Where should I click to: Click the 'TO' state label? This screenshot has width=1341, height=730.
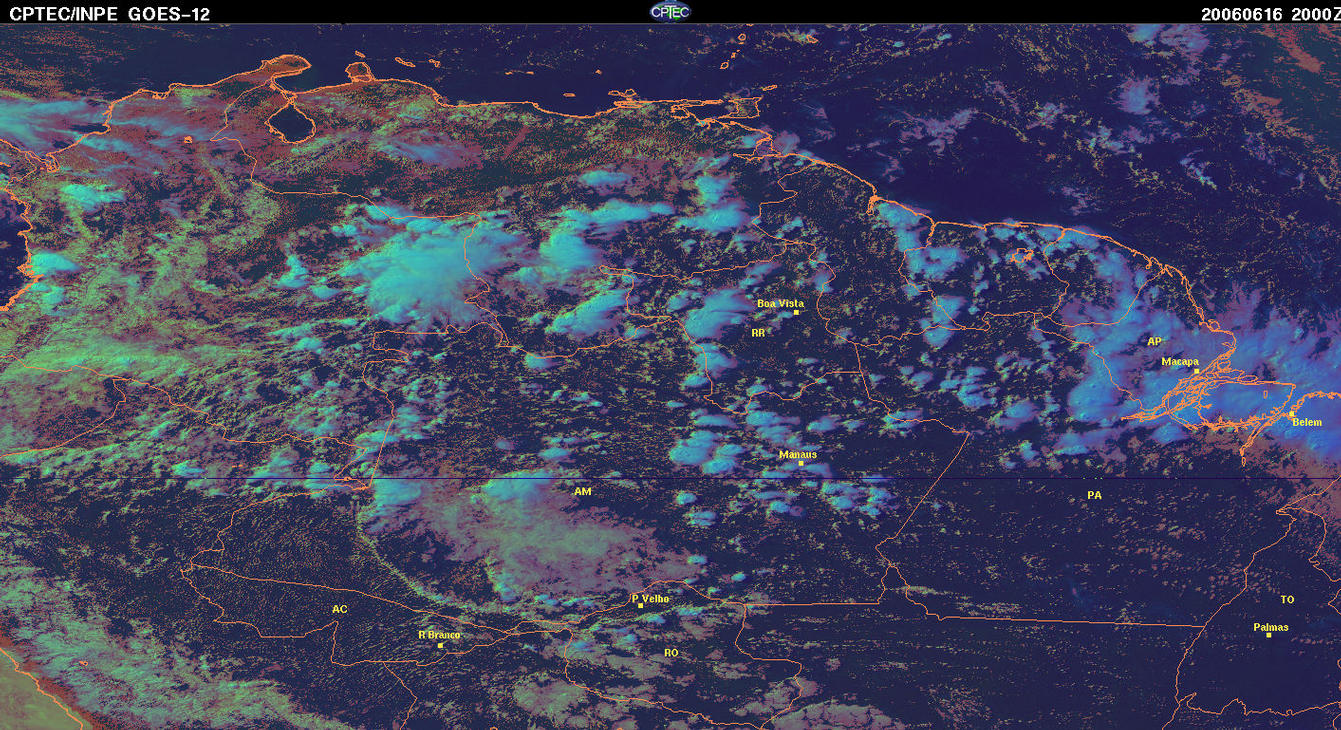coord(1287,600)
